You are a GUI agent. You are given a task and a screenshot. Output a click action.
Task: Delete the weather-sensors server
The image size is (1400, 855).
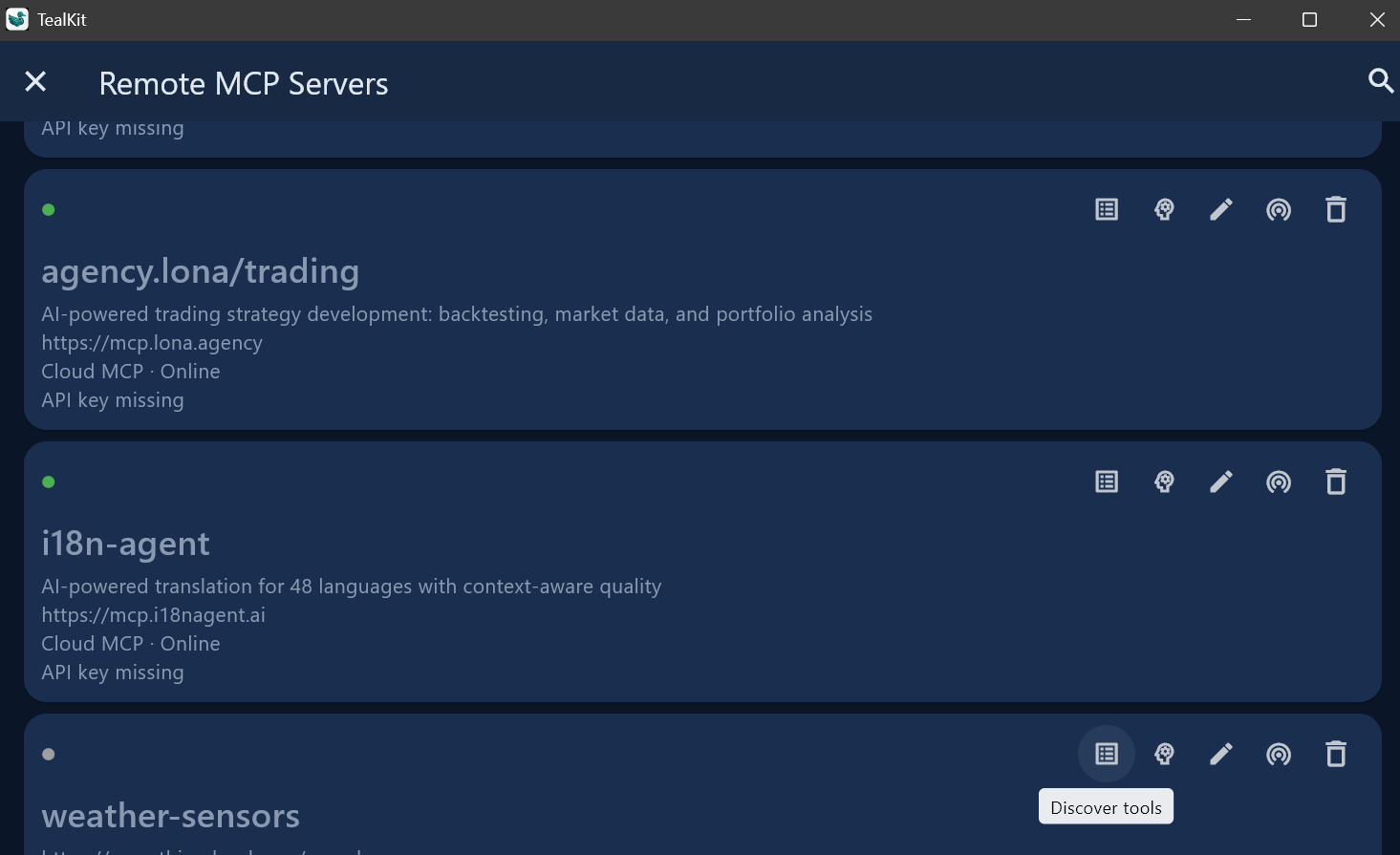click(1336, 754)
